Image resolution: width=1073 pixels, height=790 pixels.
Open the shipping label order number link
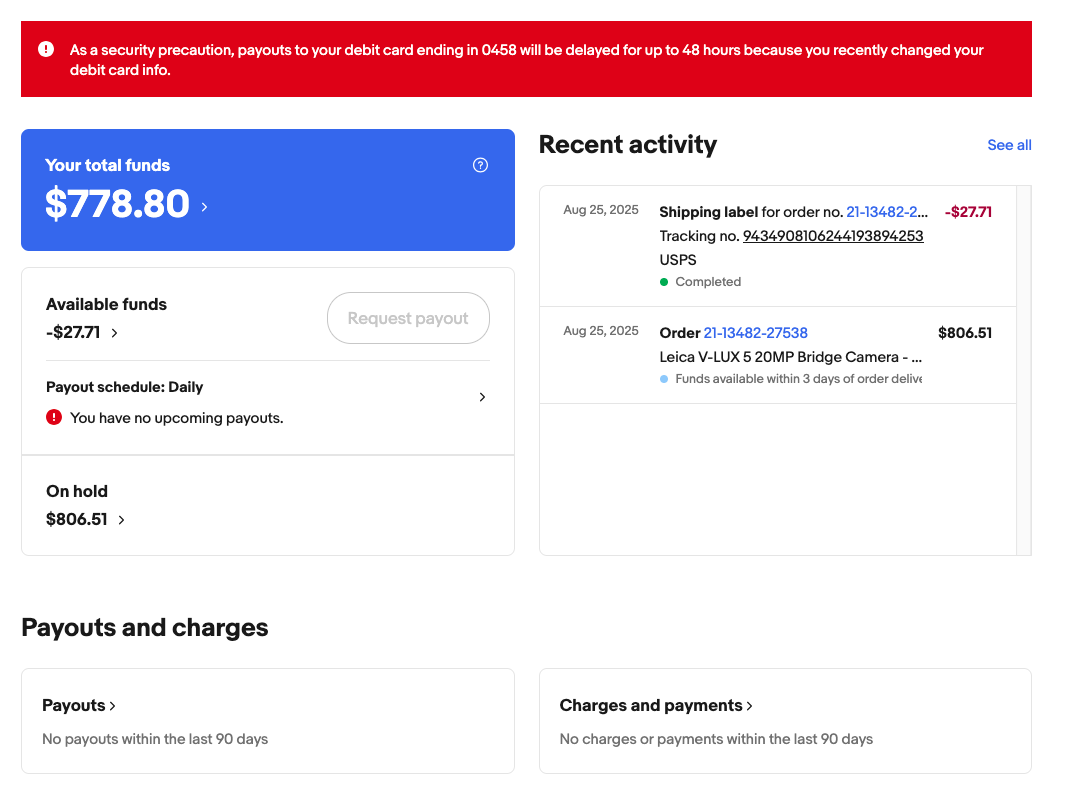coord(887,212)
